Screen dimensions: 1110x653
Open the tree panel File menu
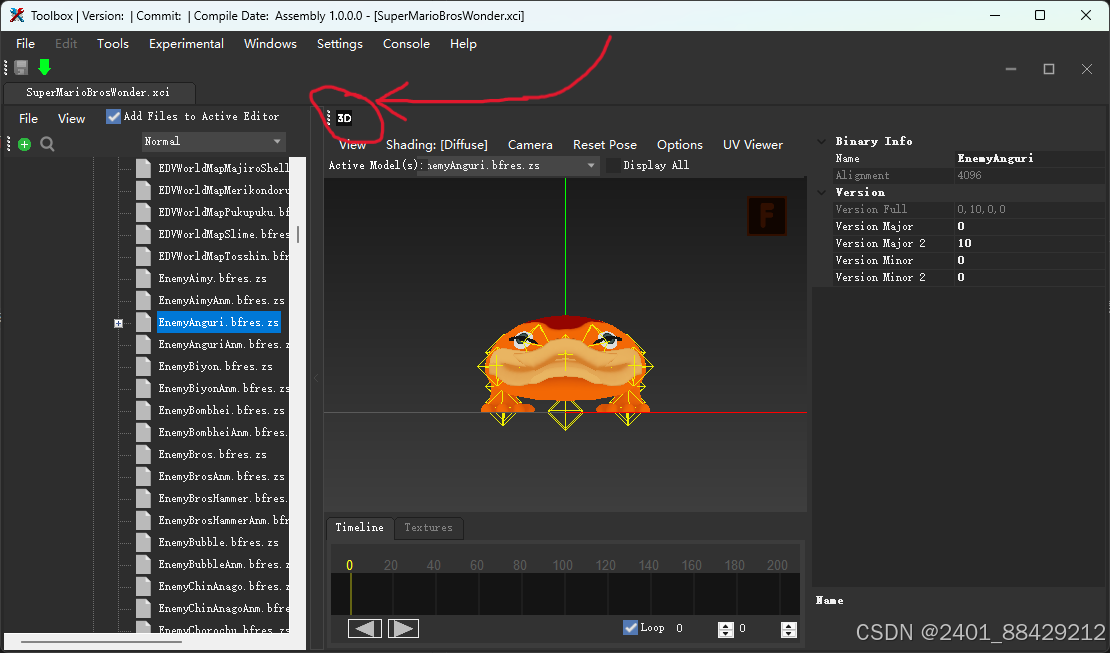coord(28,118)
